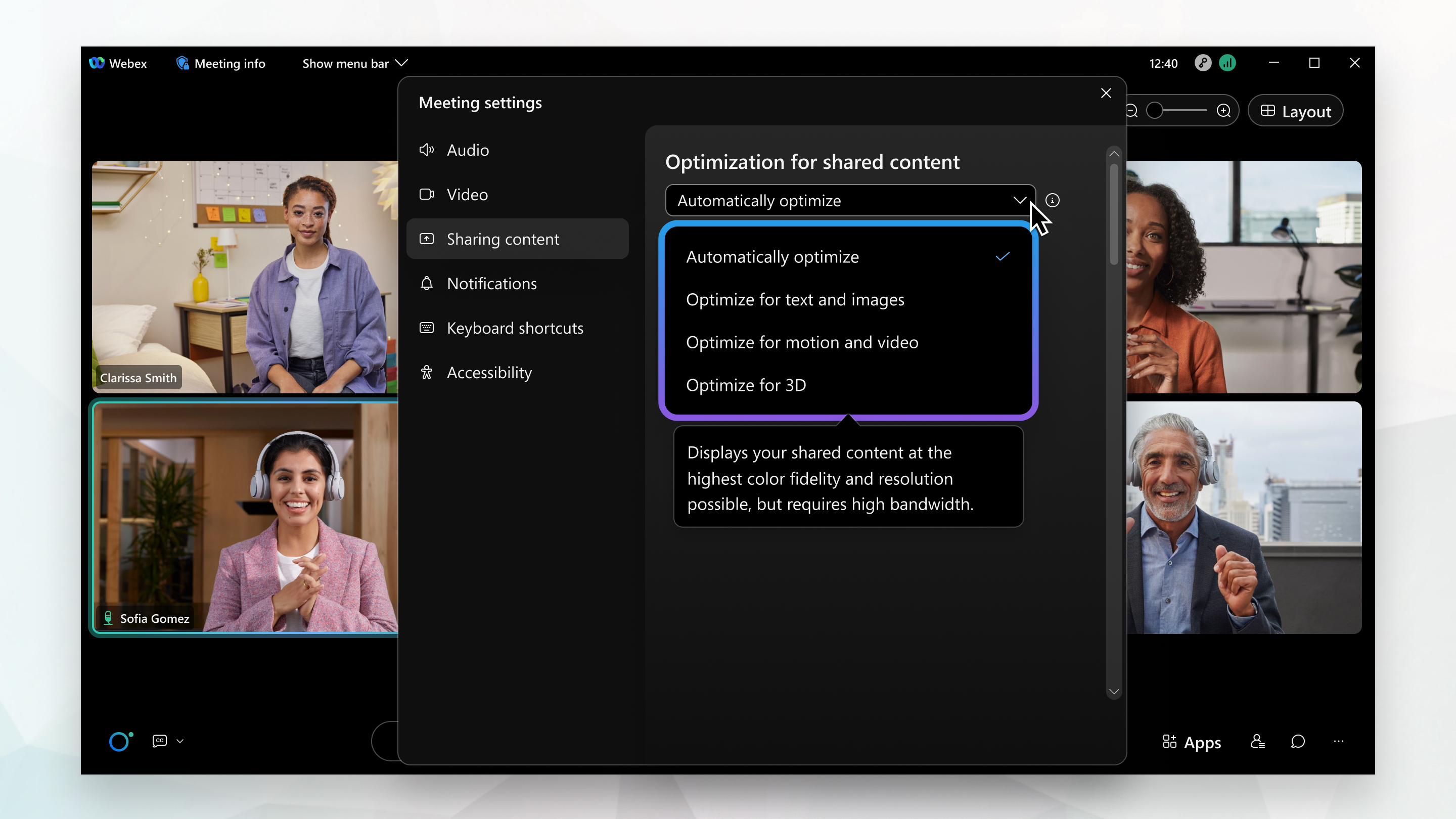1456x819 pixels.
Task: Click the info tooltip icon
Action: [x=1052, y=200]
